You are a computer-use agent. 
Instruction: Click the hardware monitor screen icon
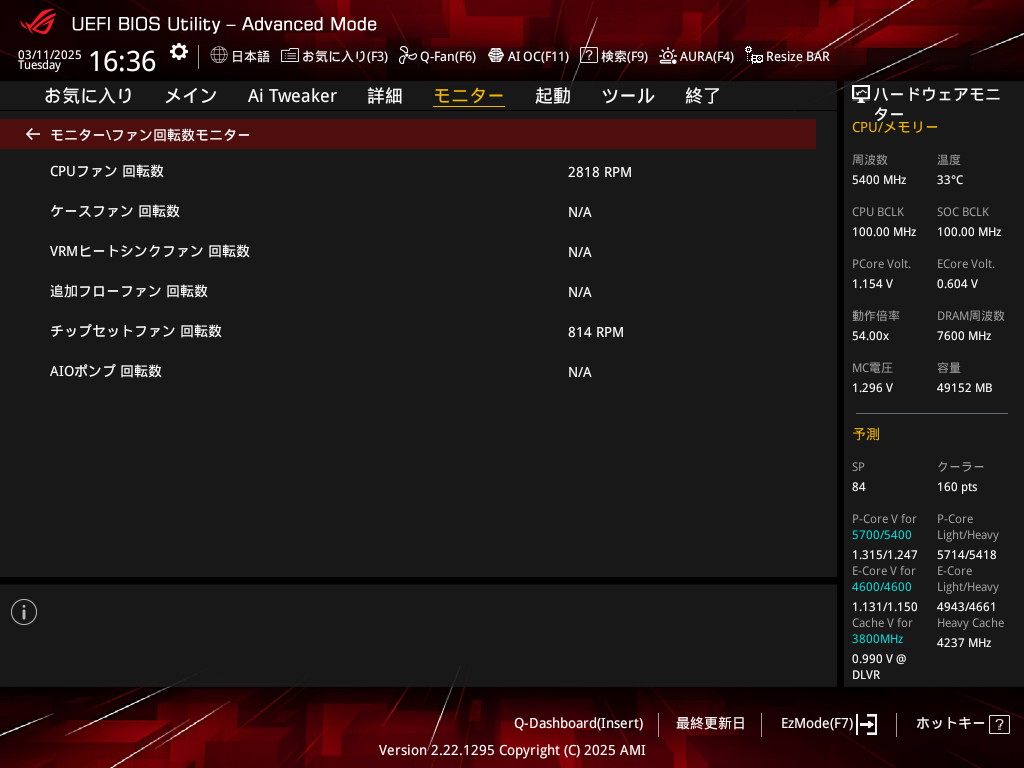click(x=861, y=94)
